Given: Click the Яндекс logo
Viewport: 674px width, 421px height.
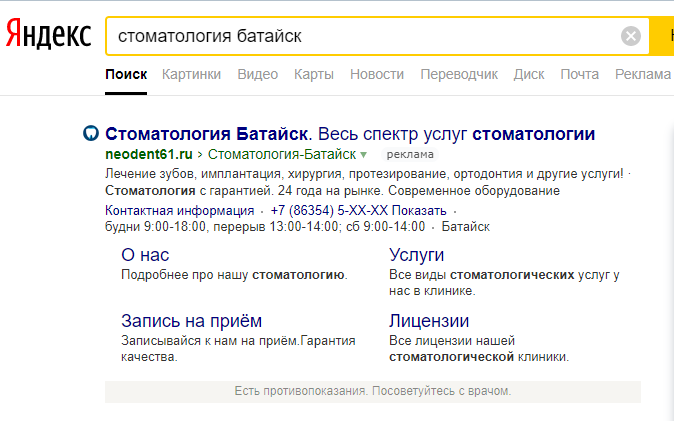Looking at the screenshot, I should coord(48,34).
